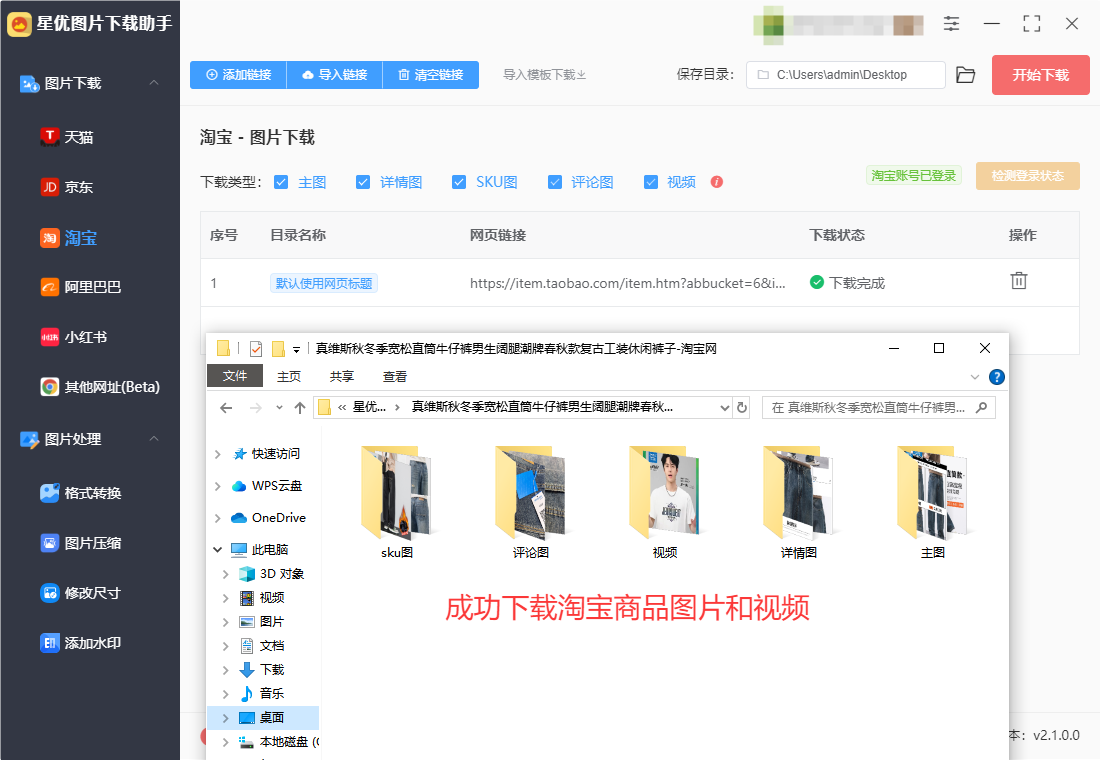Click the 默认使用网页标题 tag in row 1
Viewport: 1100px width, 760px height.
tap(323, 283)
